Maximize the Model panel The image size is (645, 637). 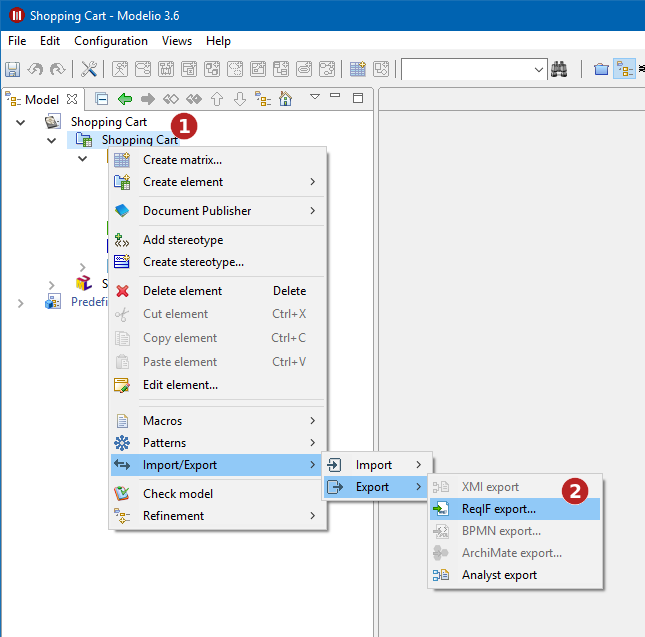coord(358,98)
